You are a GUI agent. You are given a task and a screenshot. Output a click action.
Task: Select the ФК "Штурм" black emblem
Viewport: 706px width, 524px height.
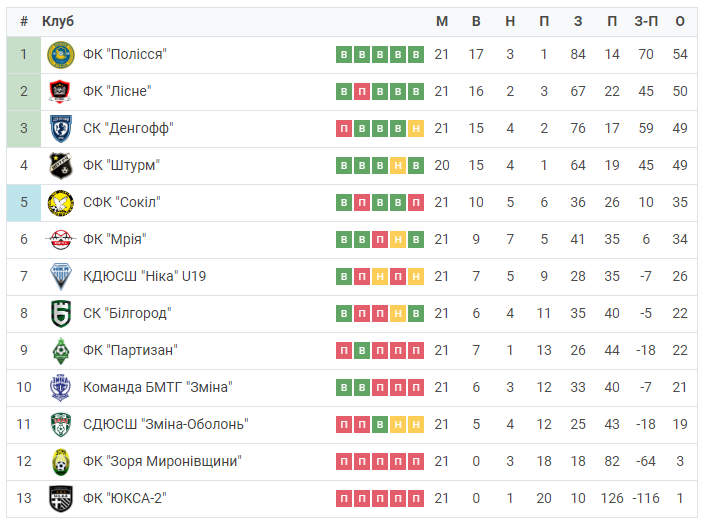tap(61, 166)
